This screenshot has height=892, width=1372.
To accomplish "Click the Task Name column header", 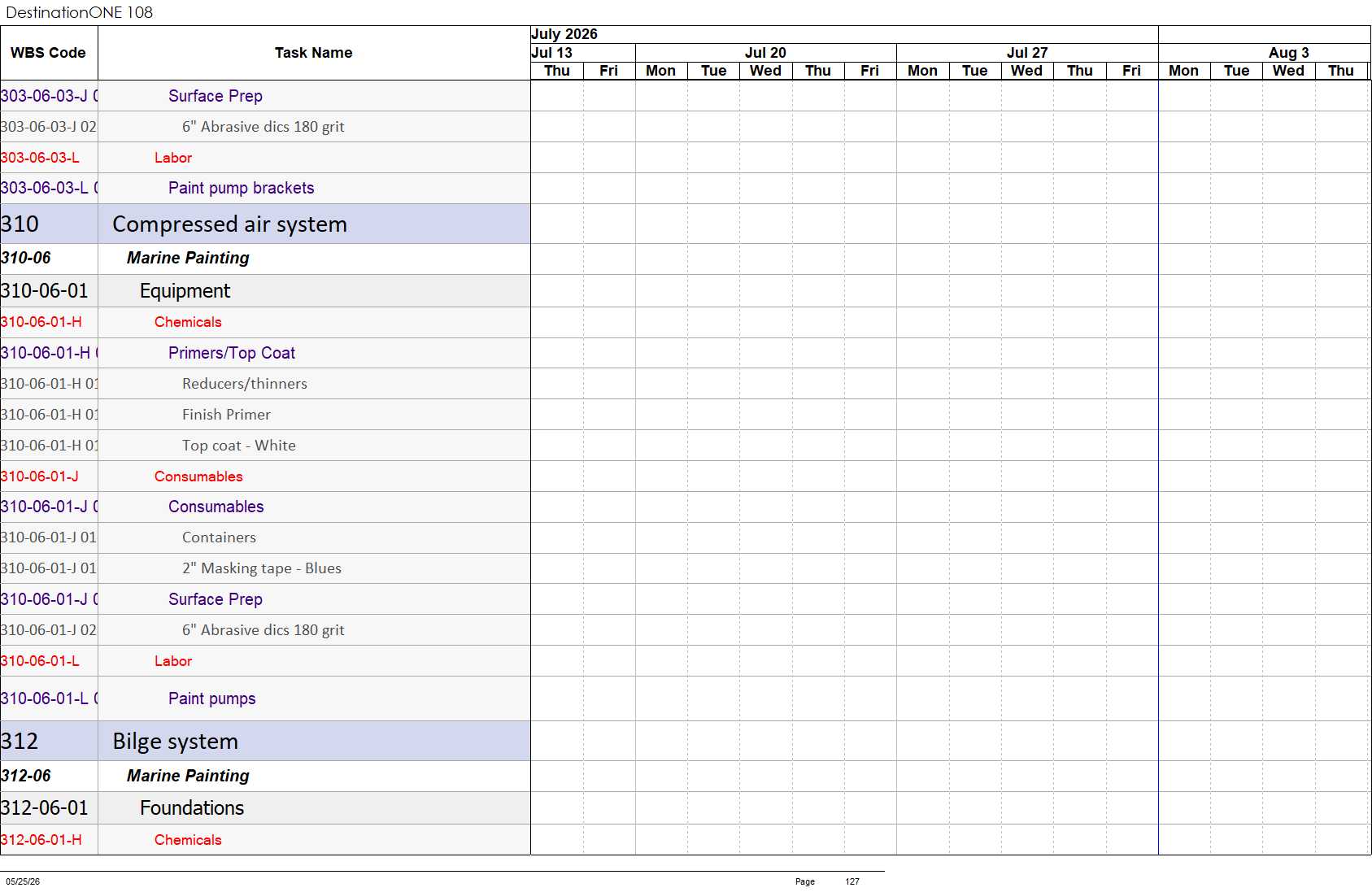I will pos(314,53).
